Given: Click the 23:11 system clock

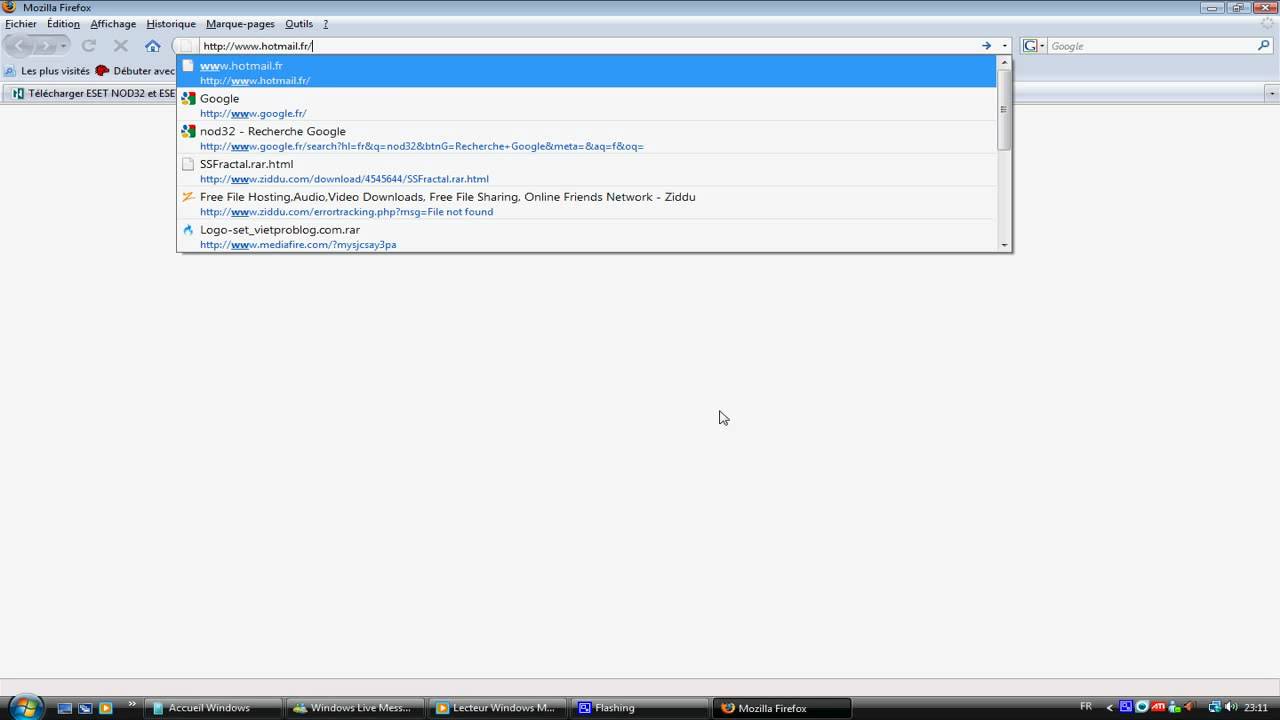Looking at the screenshot, I should coord(1256,707).
